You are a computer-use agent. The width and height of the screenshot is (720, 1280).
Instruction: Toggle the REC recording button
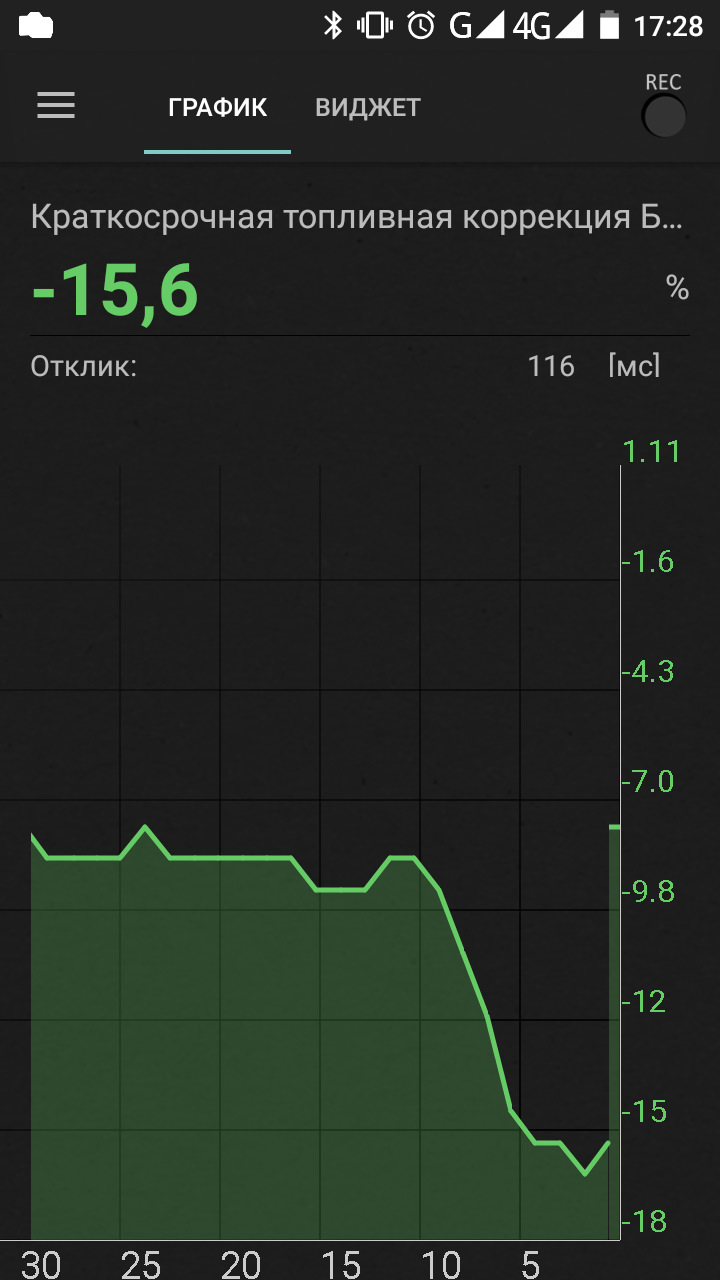663,117
